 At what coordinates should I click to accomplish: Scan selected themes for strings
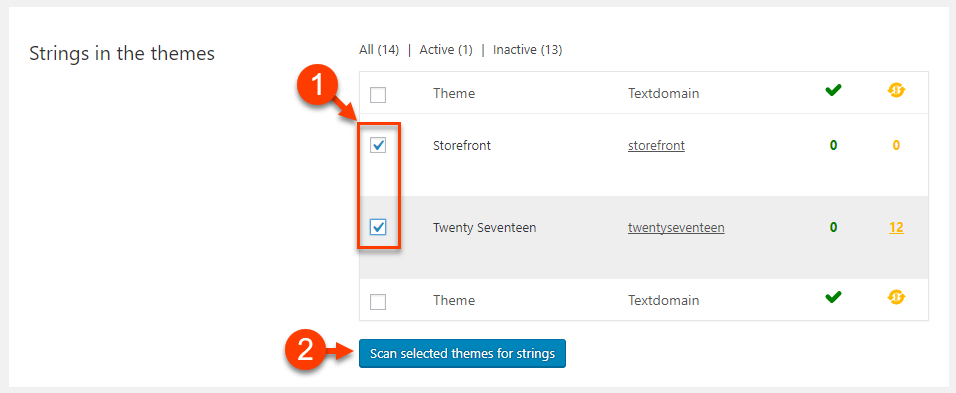462,353
